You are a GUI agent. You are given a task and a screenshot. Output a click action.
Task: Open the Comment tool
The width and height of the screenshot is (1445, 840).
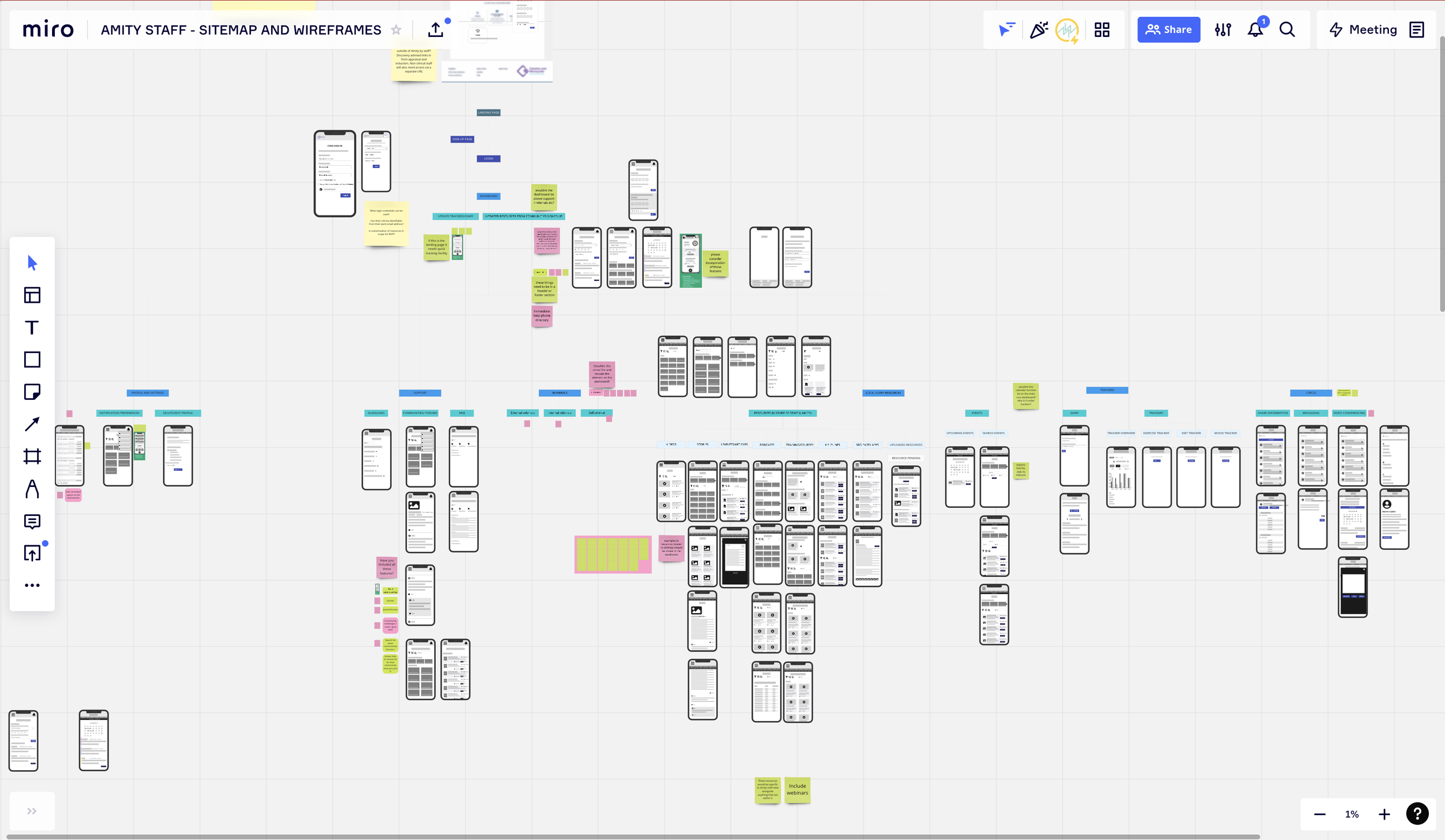coord(32,522)
